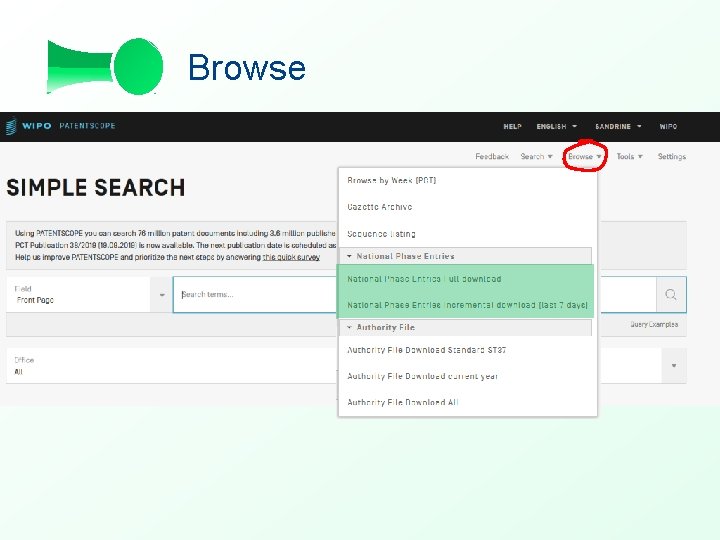
Task: Open the HELP link in header
Action: pos(512,126)
